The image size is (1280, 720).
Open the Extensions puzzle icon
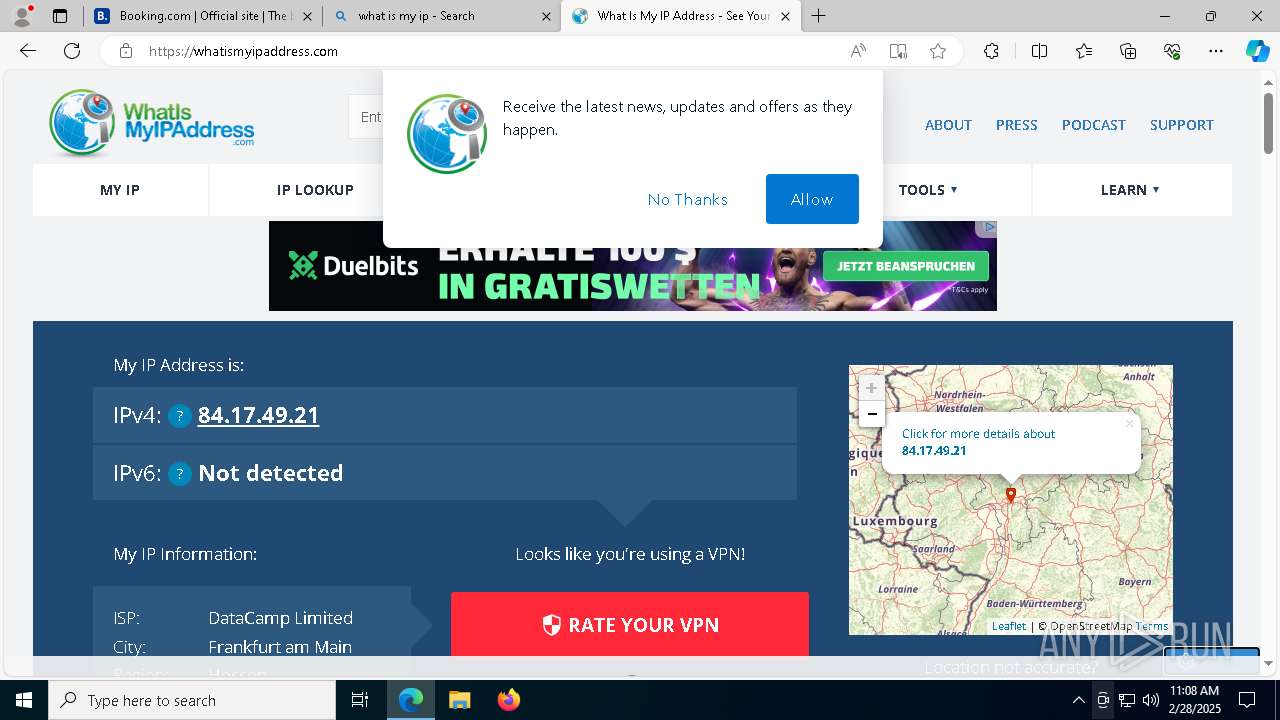991,51
